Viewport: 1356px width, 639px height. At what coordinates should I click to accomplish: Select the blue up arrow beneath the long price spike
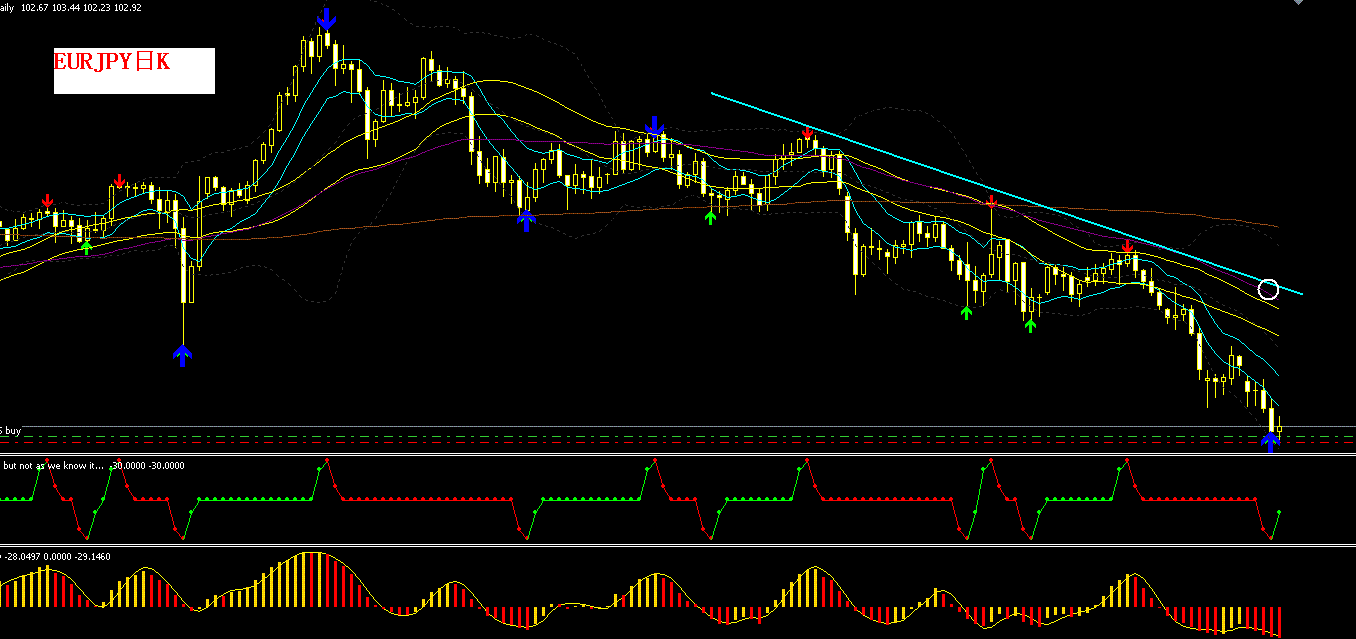pos(183,355)
